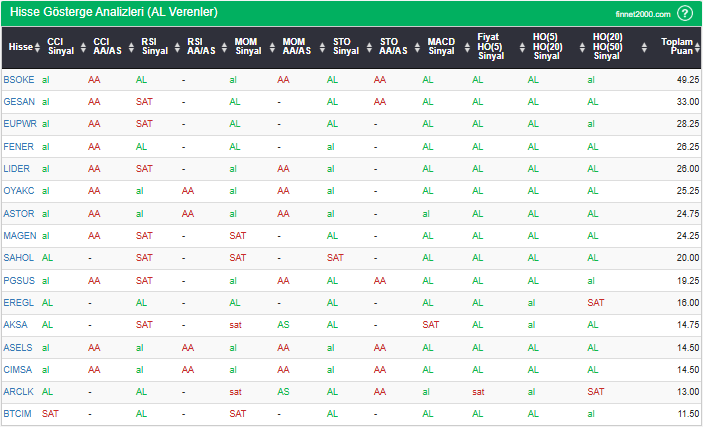Open the EUPWR stock page
The image size is (703, 427).
[19, 124]
